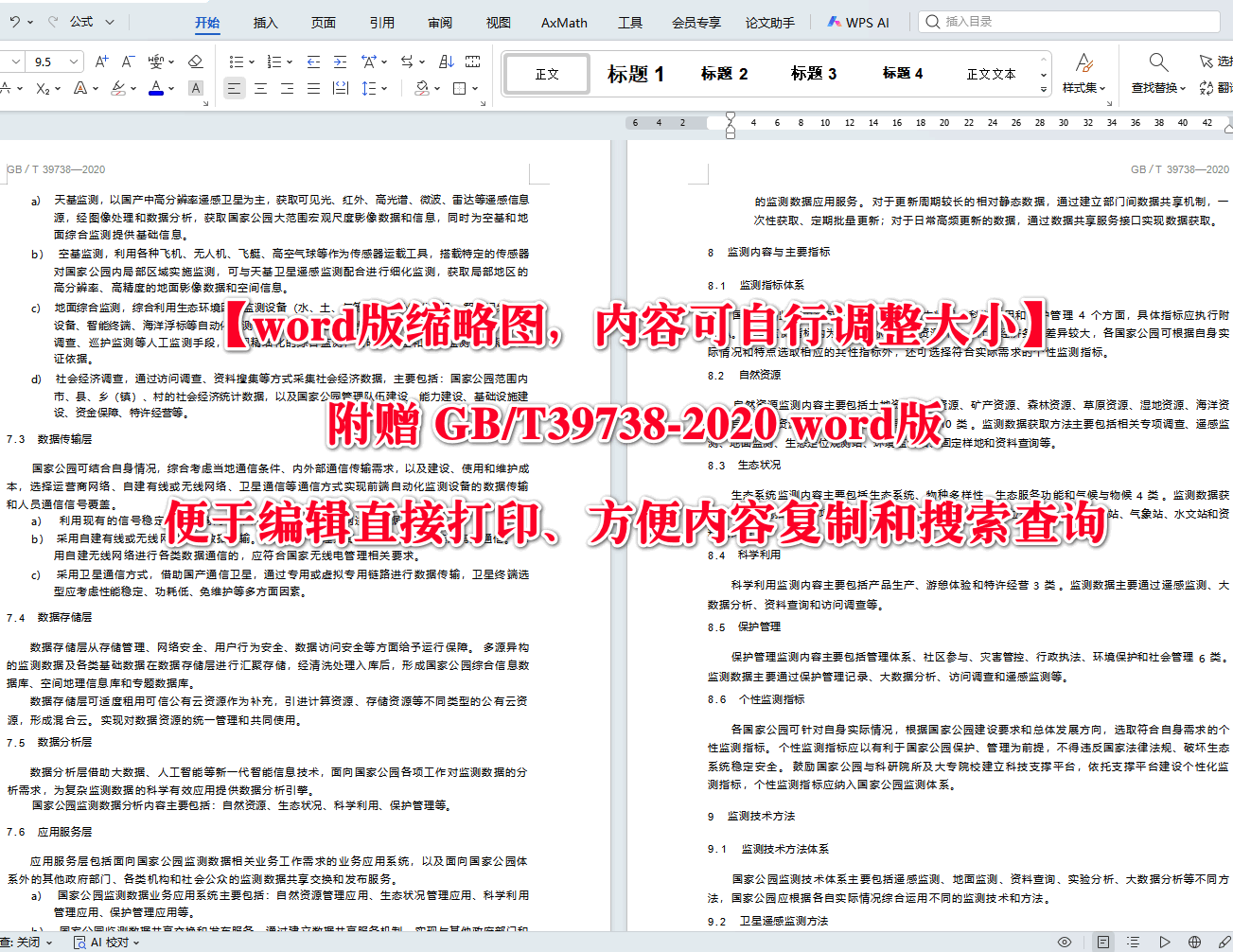Toggle center paragraph alignment
Viewport: 1233px width, 952px height.
(260, 88)
